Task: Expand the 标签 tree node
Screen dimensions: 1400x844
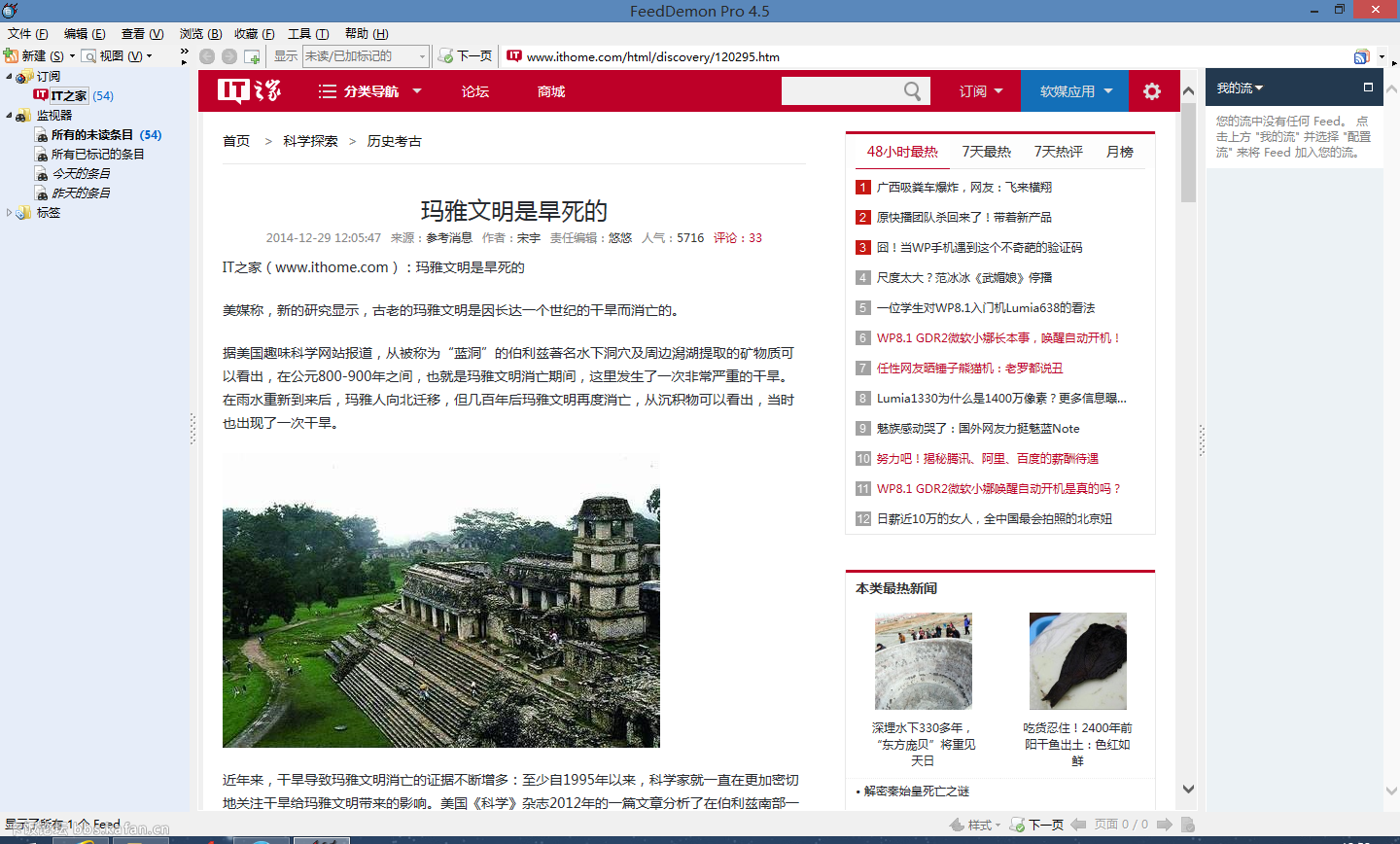Action: coord(9,212)
